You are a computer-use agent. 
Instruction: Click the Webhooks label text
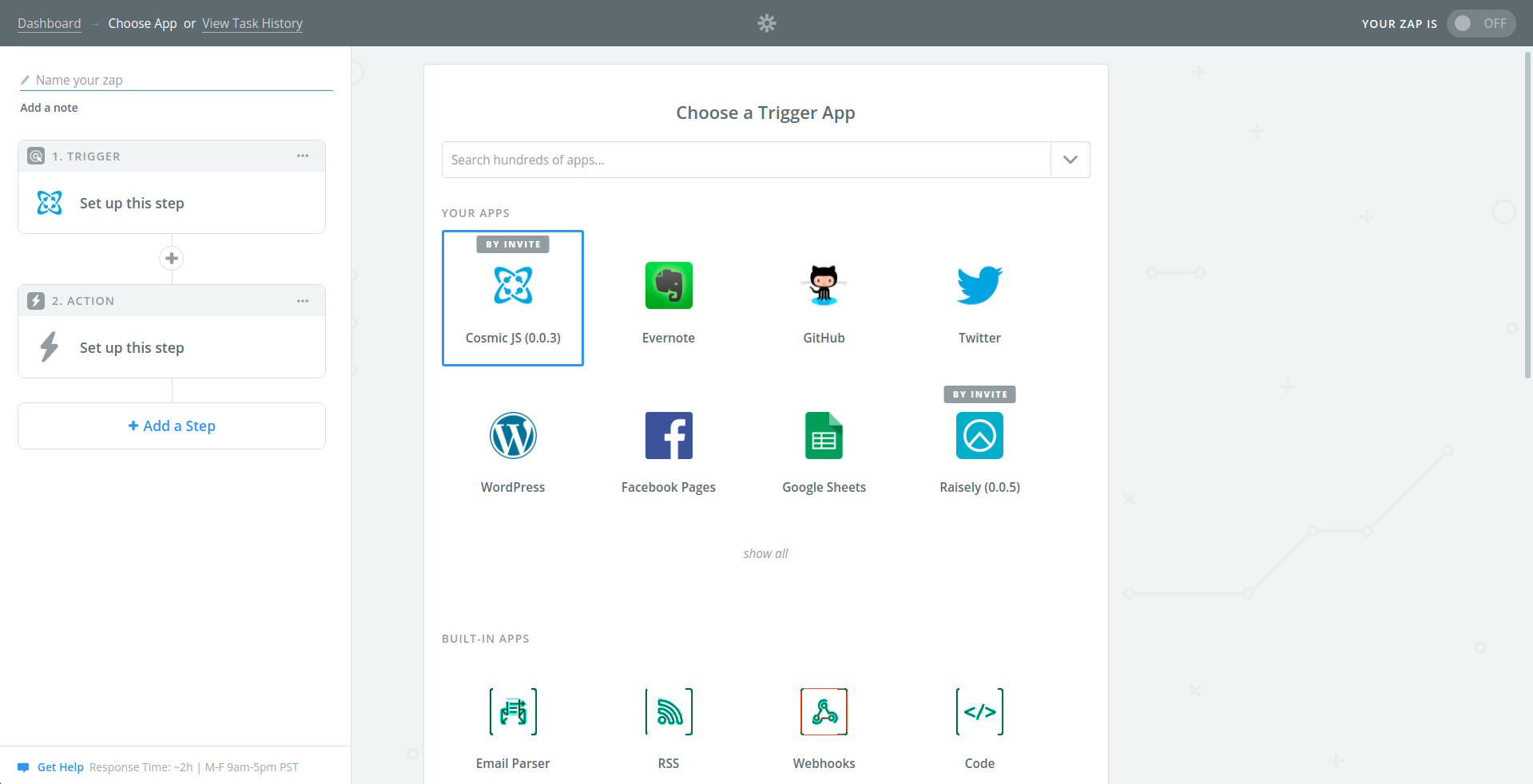point(824,763)
